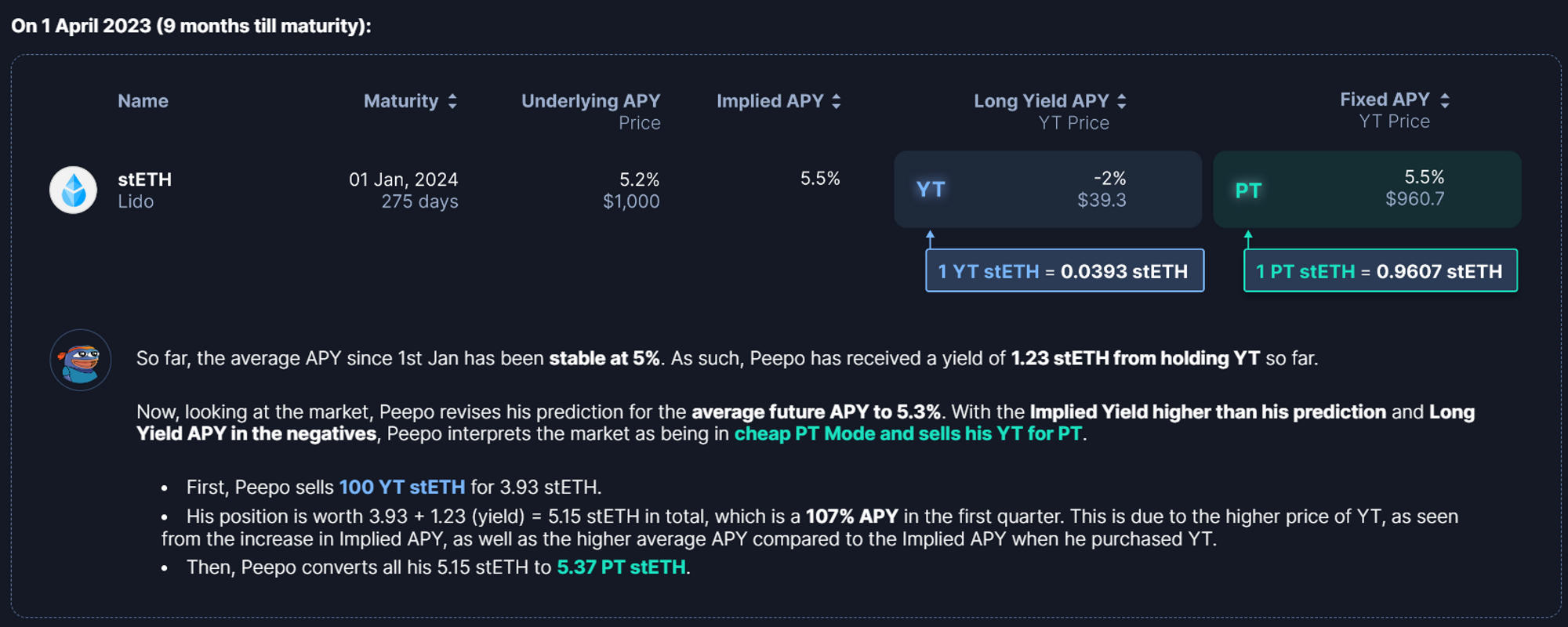This screenshot has width=1568, height=627.
Task: Select the Underlying APY column header
Action: click(x=590, y=101)
